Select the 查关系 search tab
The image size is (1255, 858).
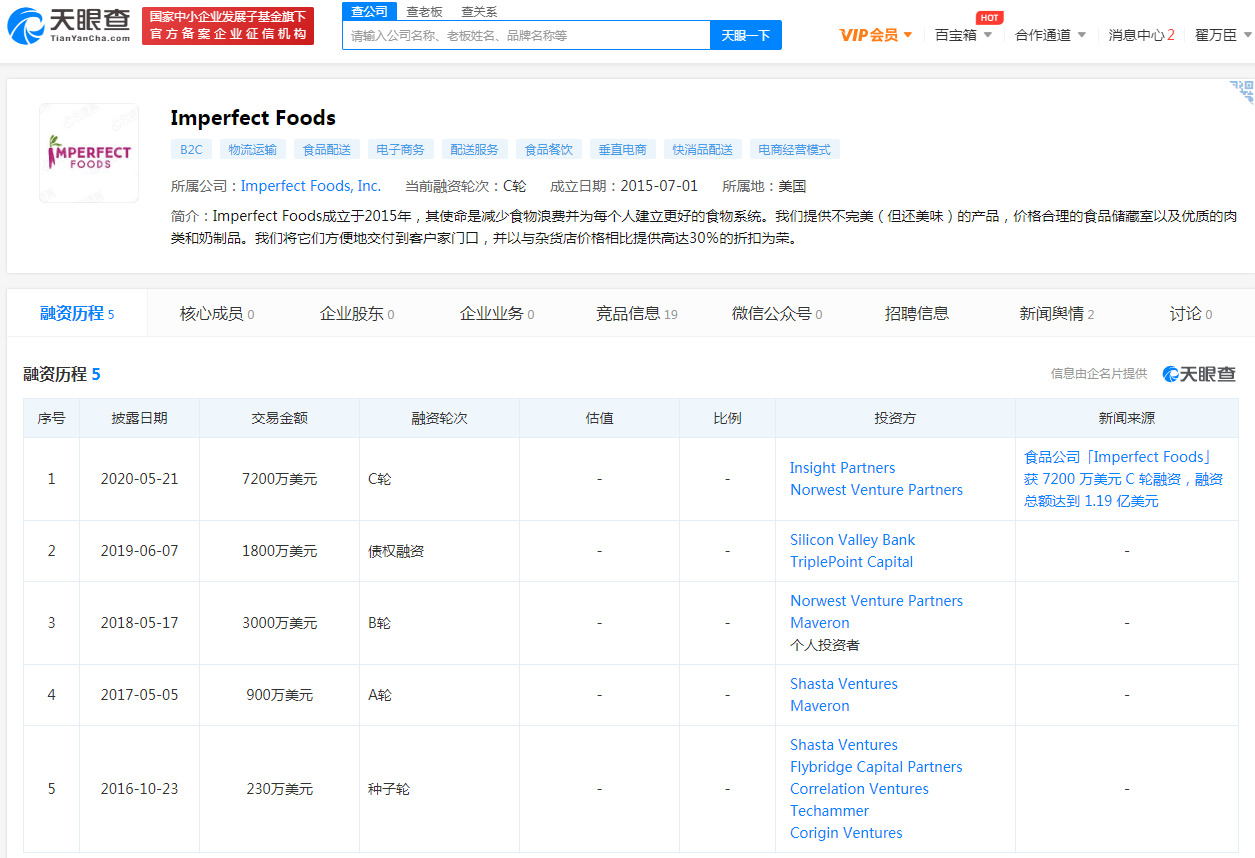pyautogui.click(x=479, y=12)
